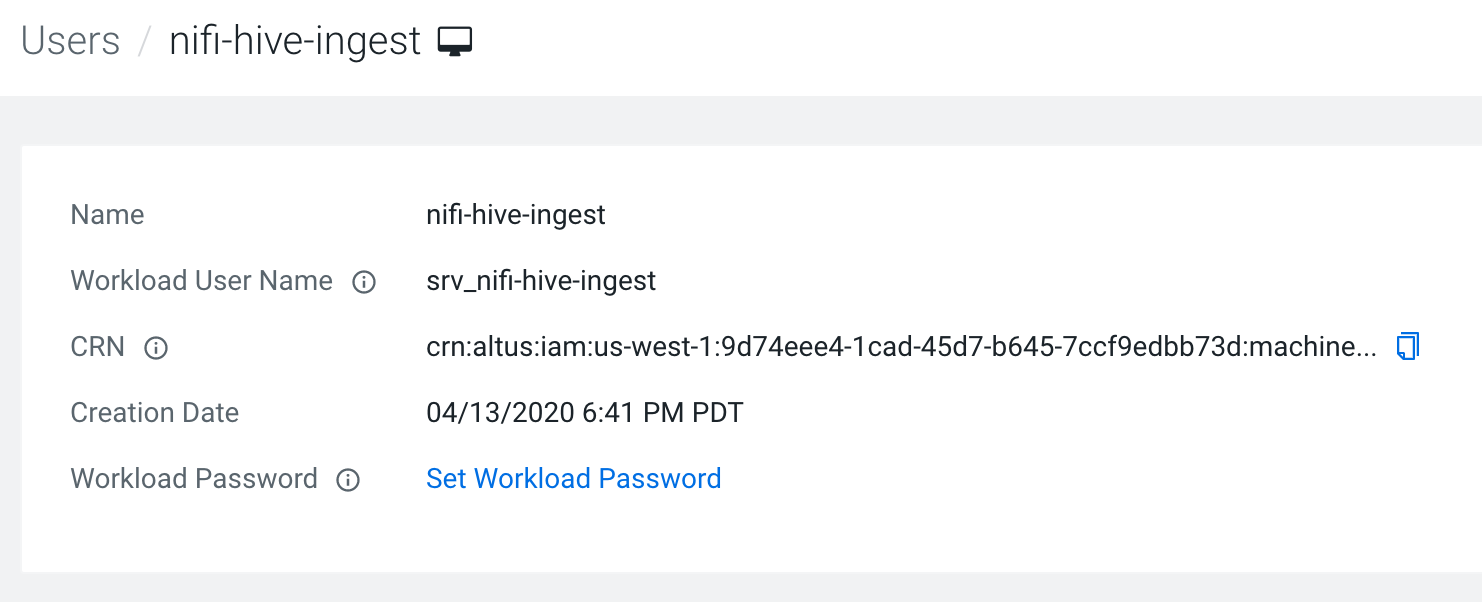Go back to the Users breadcrumb

(70, 42)
